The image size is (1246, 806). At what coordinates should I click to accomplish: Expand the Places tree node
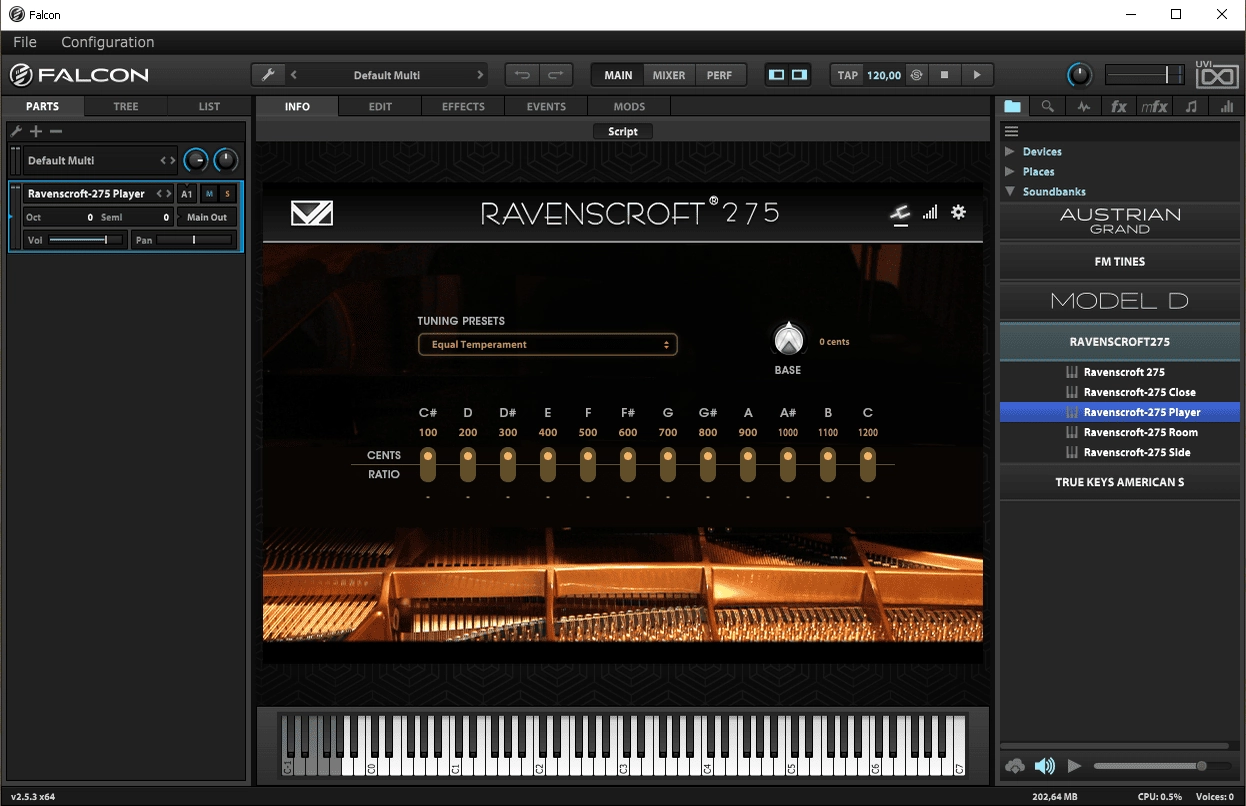click(x=1009, y=172)
